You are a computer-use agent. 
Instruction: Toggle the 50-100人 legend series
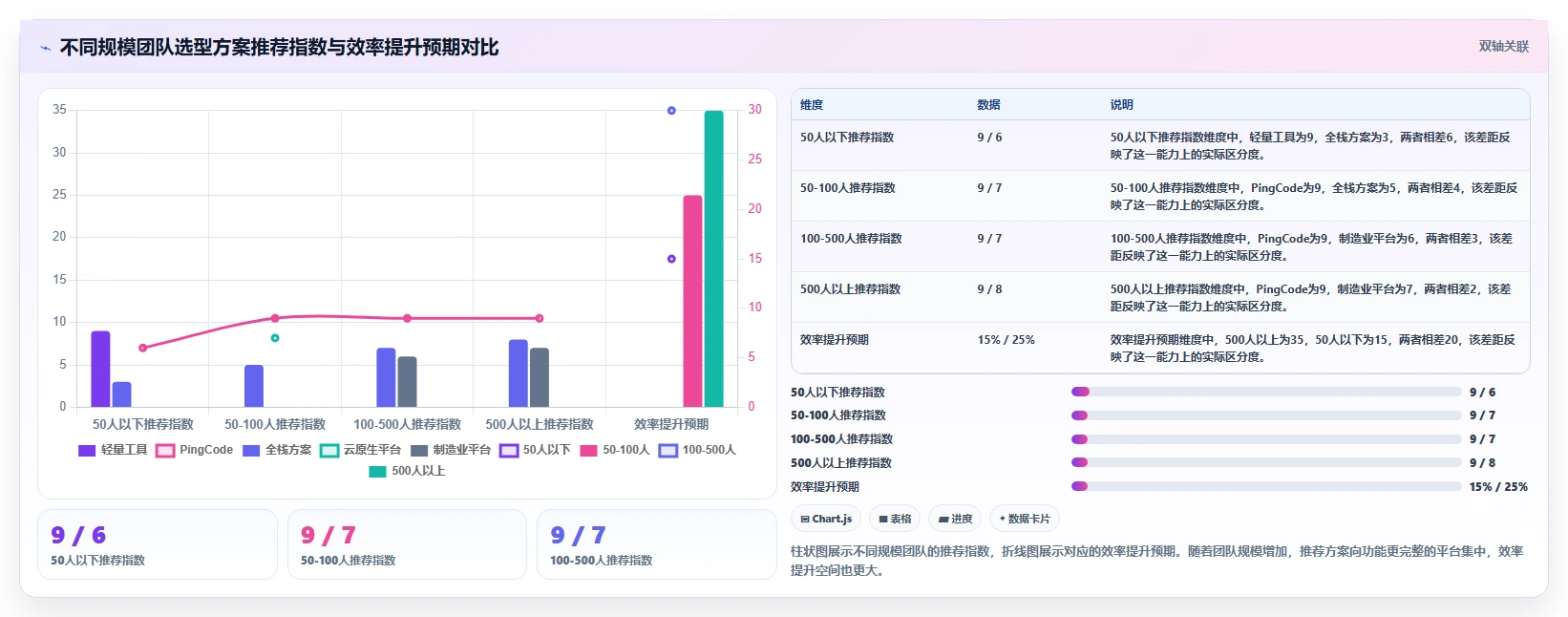click(x=614, y=450)
